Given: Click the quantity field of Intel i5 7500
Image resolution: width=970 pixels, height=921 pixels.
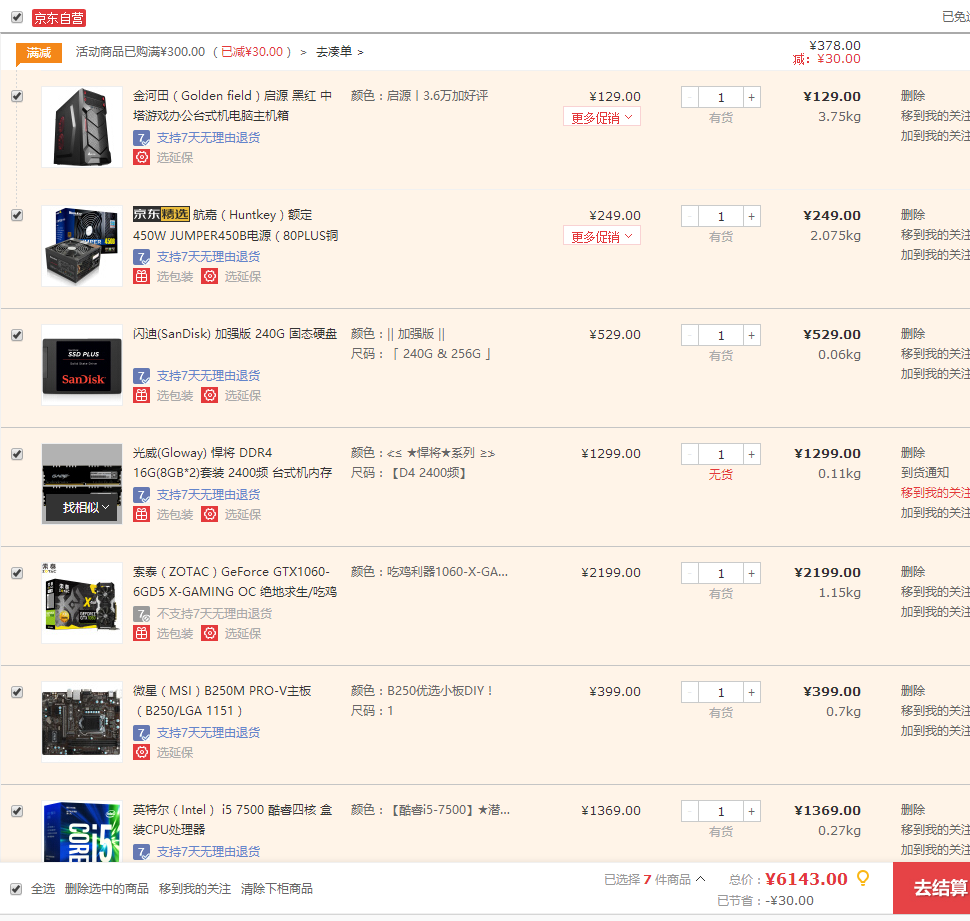Looking at the screenshot, I should [x=721, y=811].
